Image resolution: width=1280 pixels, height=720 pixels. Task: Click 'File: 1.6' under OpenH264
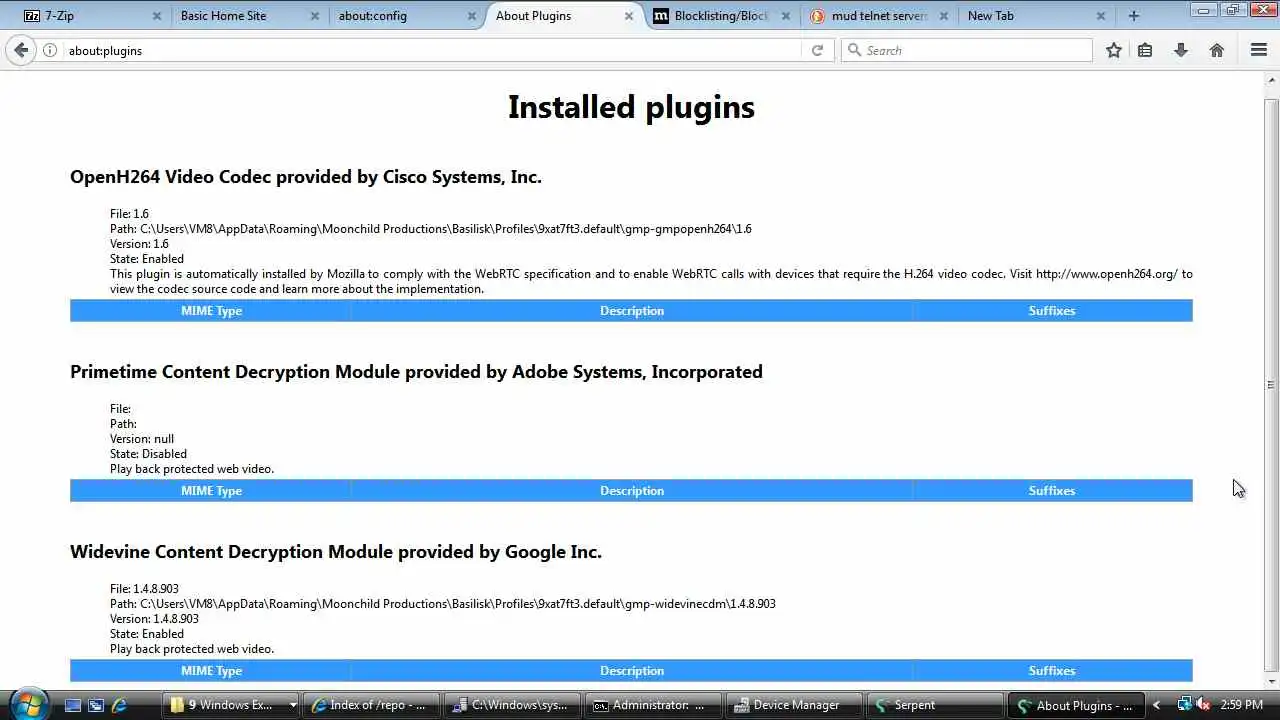coord(129,214)
